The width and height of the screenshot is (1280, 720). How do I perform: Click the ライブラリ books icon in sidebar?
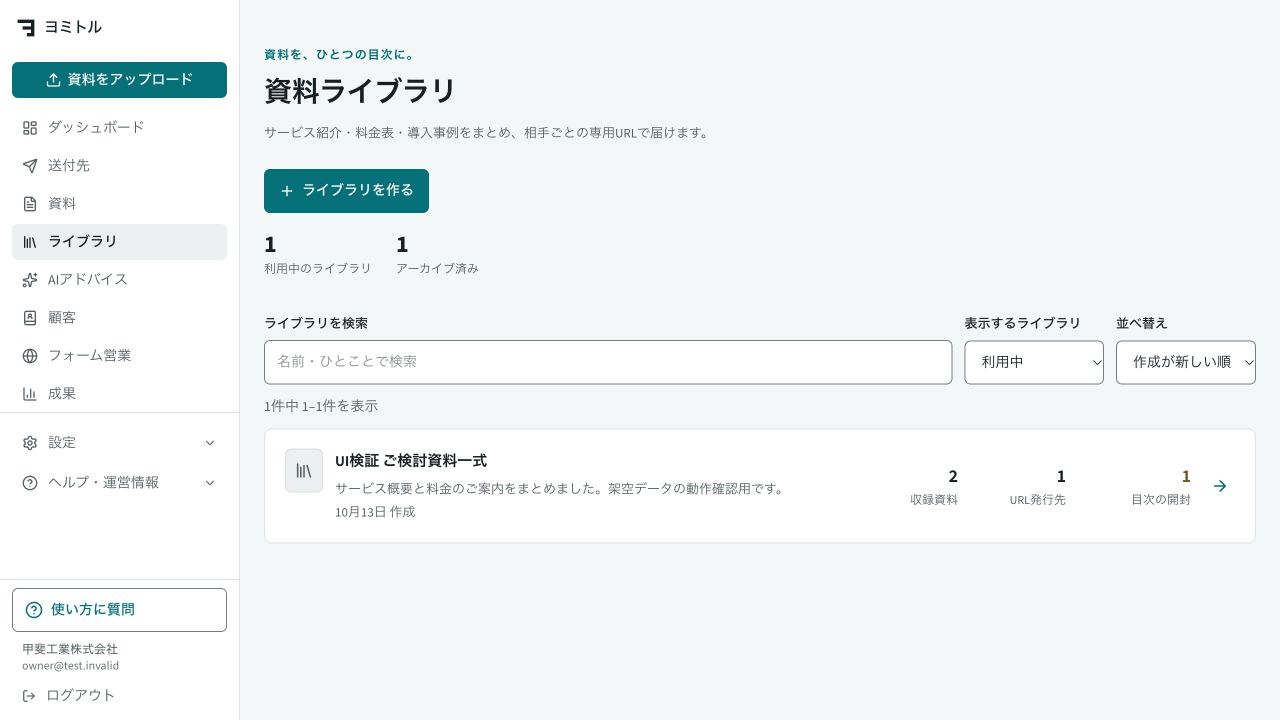(x=30, y=242)
